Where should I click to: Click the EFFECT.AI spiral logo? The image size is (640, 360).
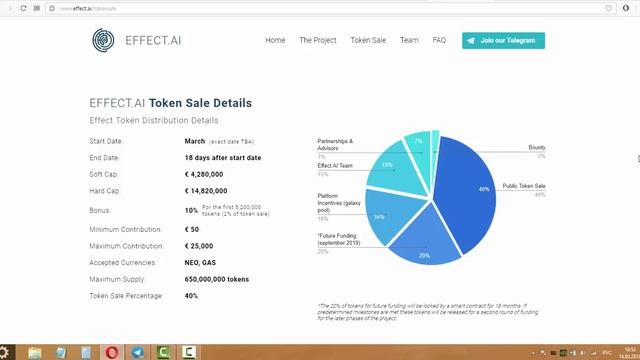[x=103, y=40]
